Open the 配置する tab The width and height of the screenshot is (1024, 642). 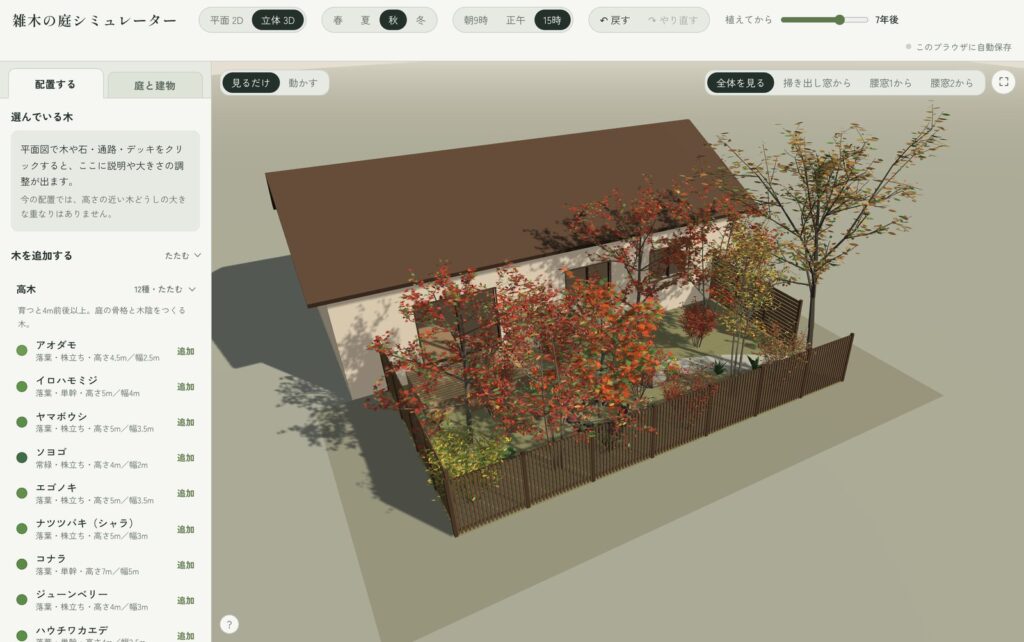(x=56, y=84)
